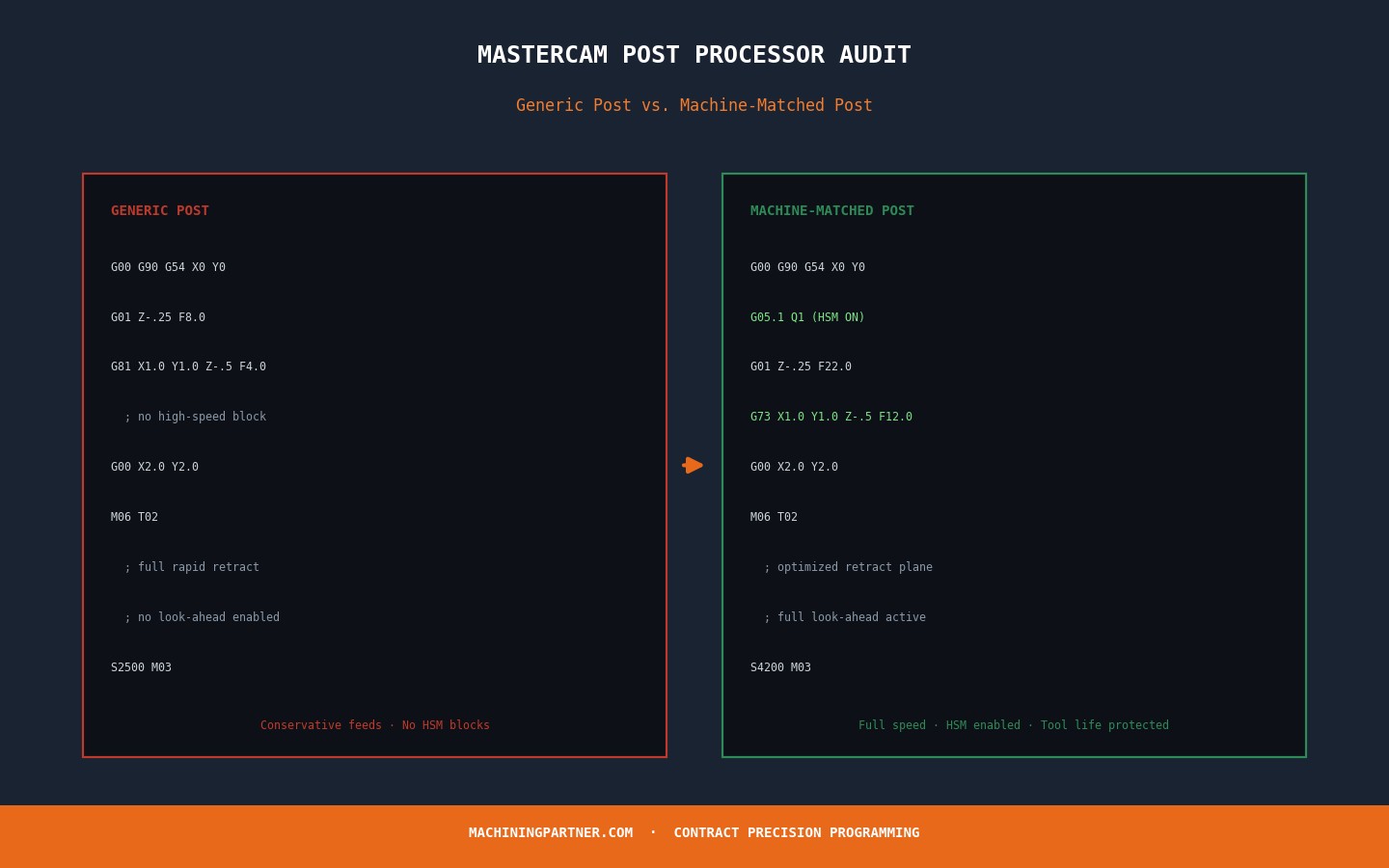Select the green MACHINE-MATCHED POST heading

(x=832, y=210)
